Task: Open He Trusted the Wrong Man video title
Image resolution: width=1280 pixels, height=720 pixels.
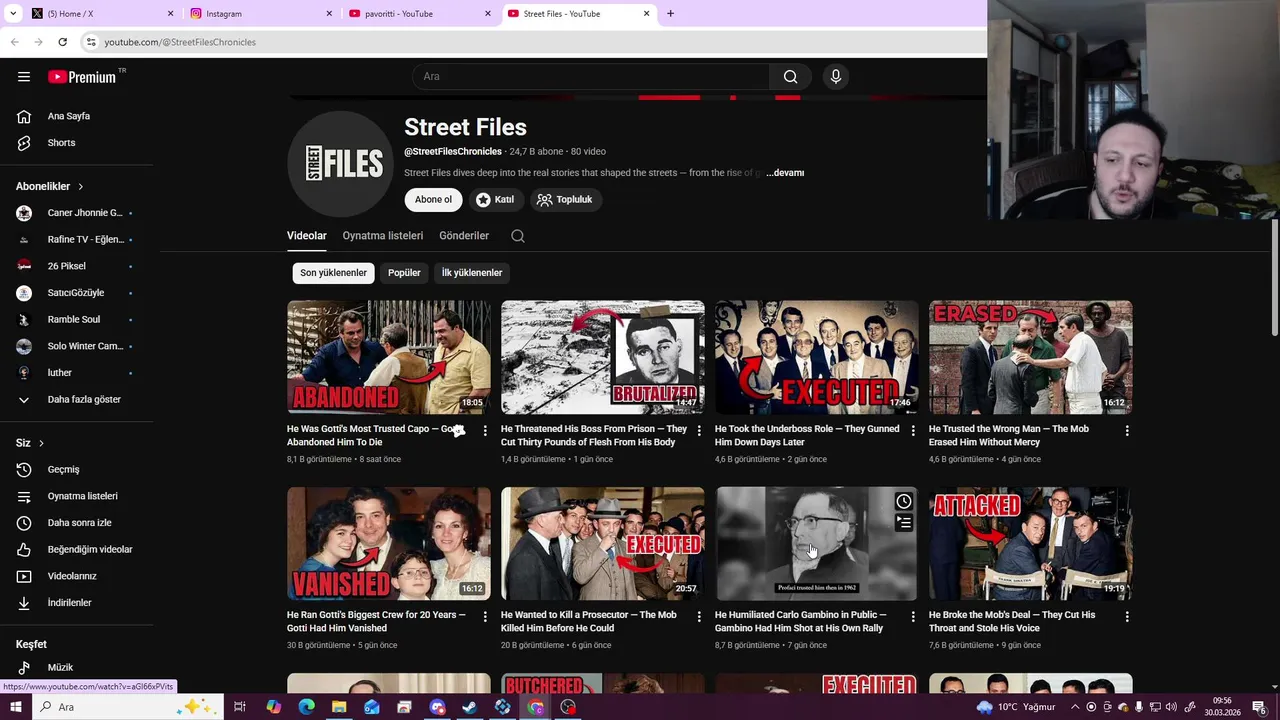Action: pyautogui.click(x=1009, y=435)
